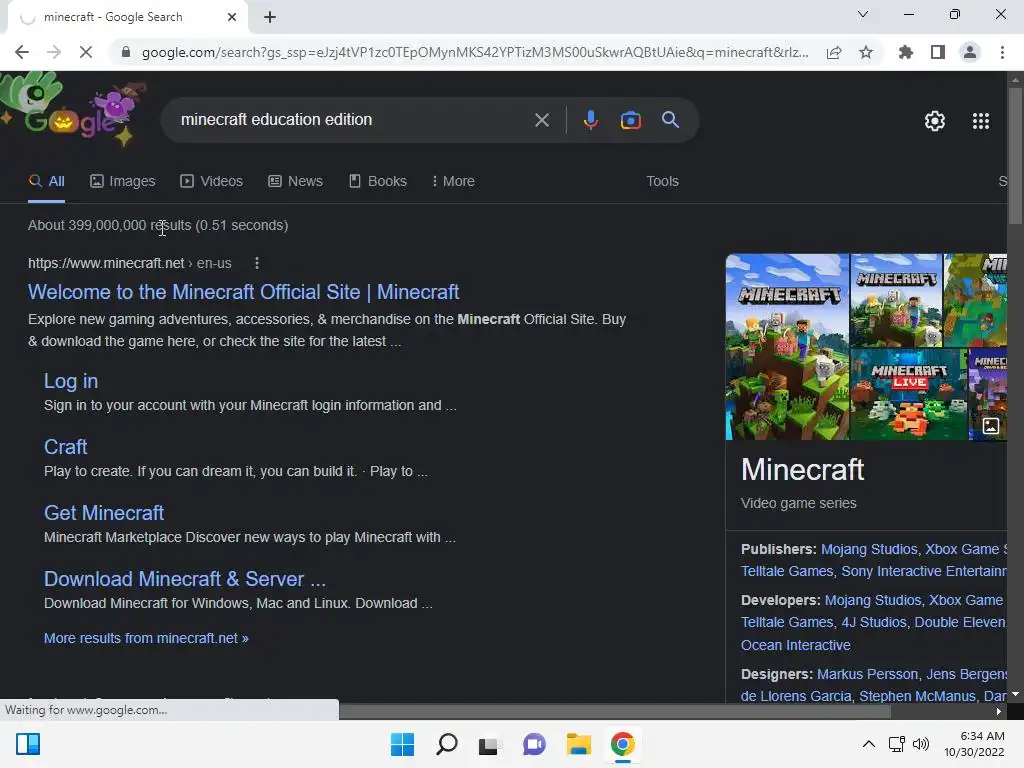Screen dimensions: 1024x768
Task: Open the Chrome profile avatar
Action: [x=970, y=52]
